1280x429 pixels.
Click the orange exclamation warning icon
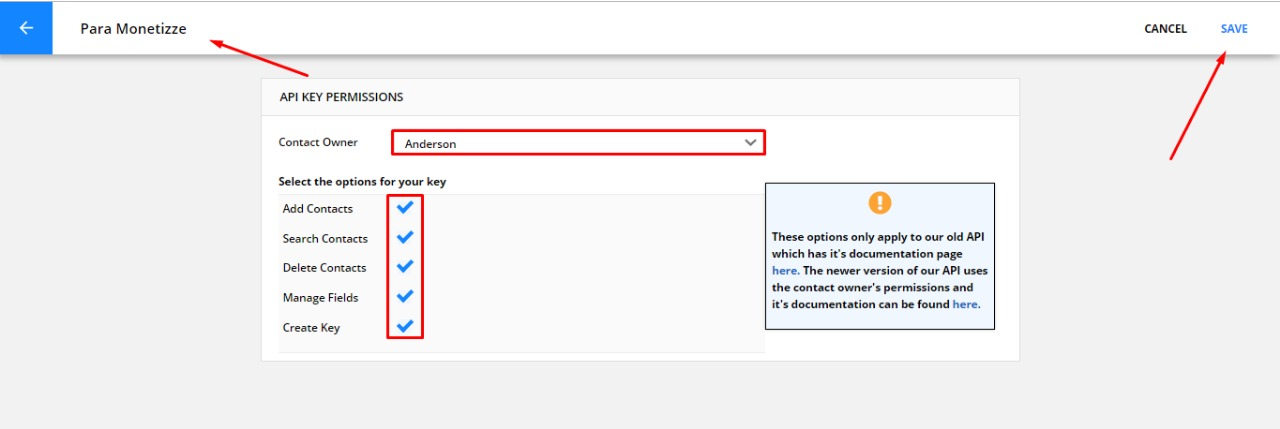[x=880, y=203]
